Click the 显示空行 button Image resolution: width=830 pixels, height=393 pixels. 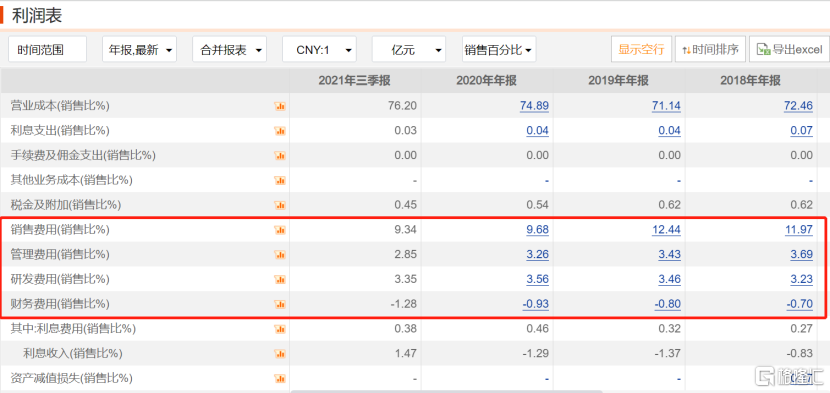pyautogui.click(x=641, y=49)
